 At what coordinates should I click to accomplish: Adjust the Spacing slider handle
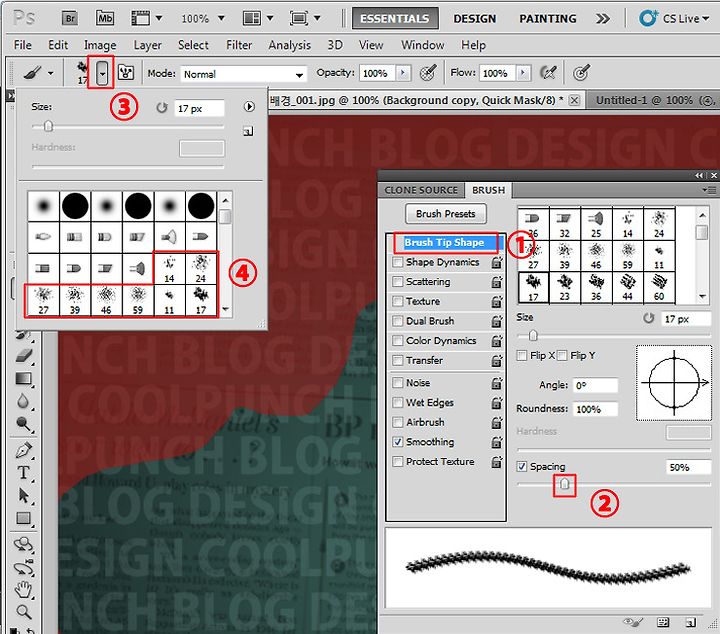[564, 484]
